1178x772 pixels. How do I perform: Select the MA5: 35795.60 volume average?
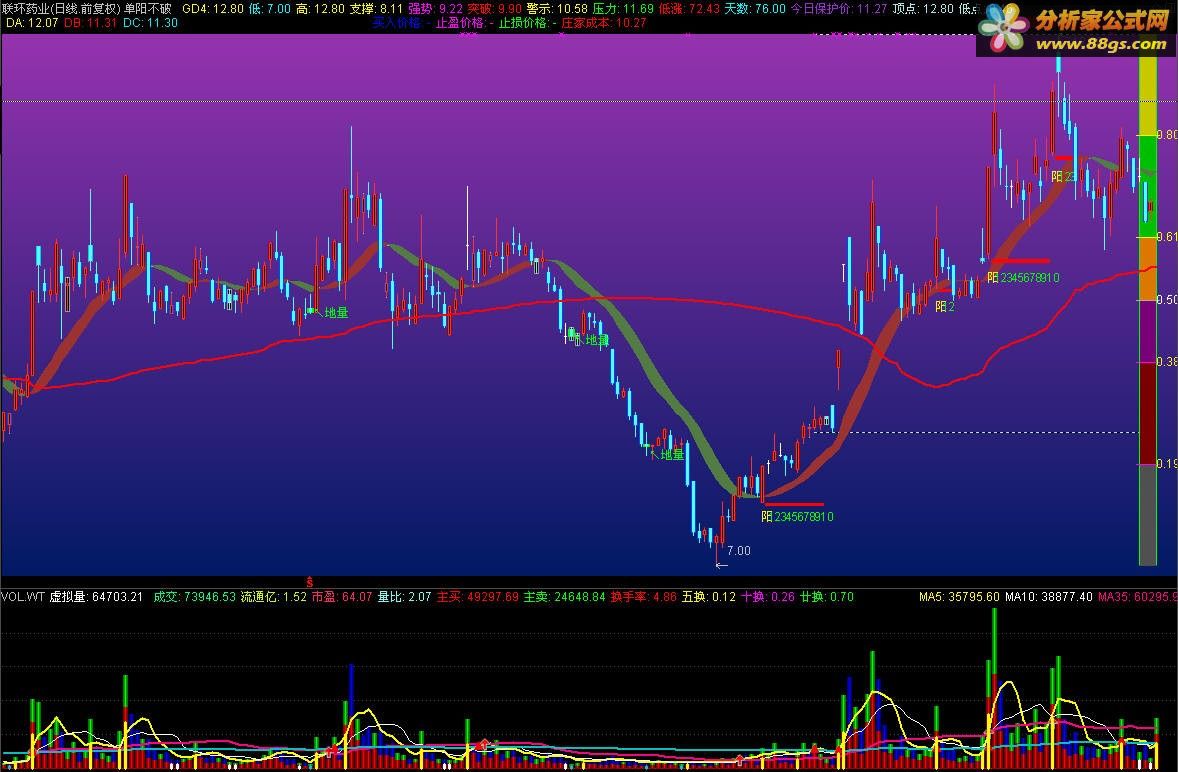(959, 597)
